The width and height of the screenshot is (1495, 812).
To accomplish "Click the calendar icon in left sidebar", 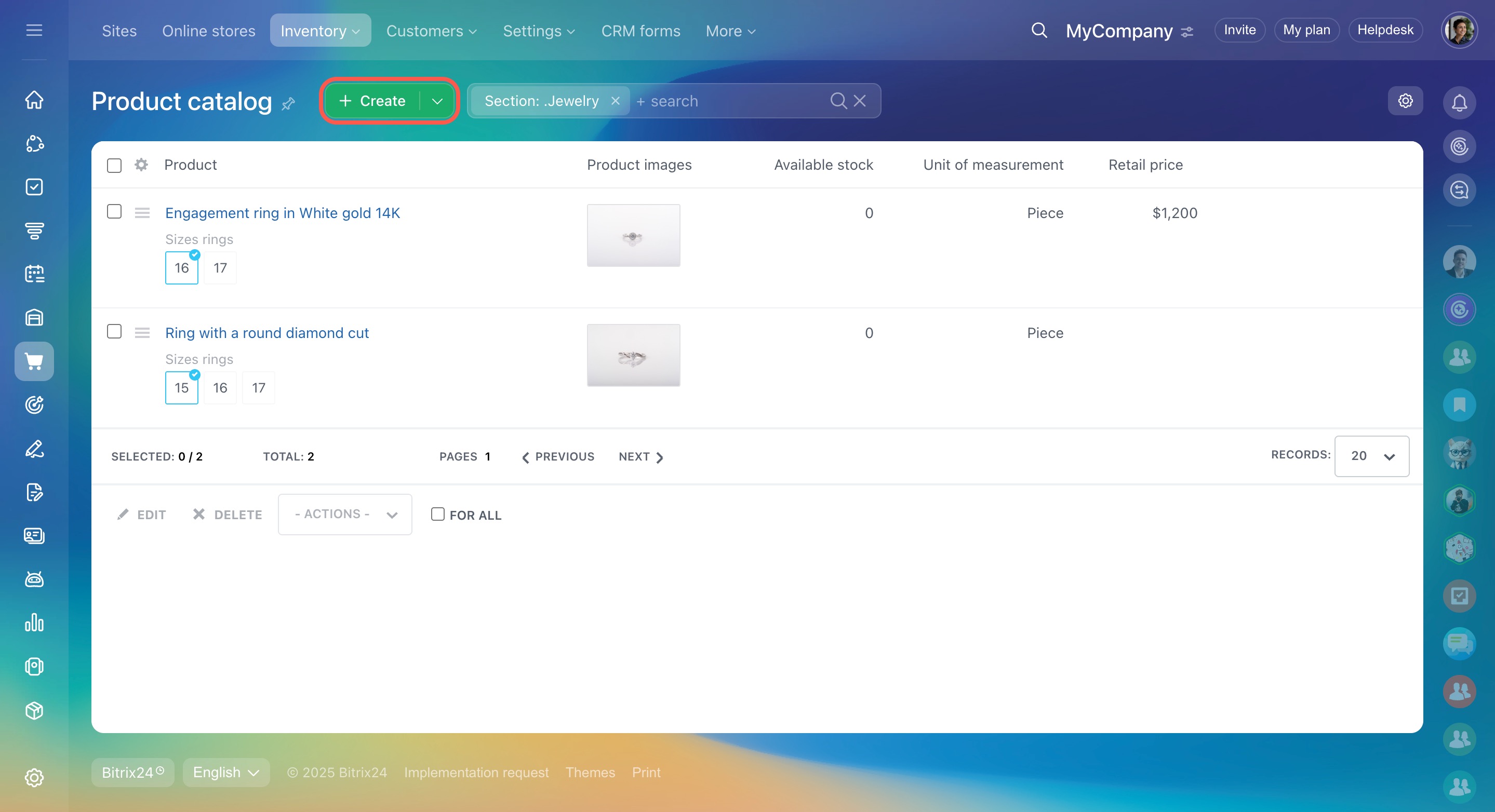I will pos(34,274).
